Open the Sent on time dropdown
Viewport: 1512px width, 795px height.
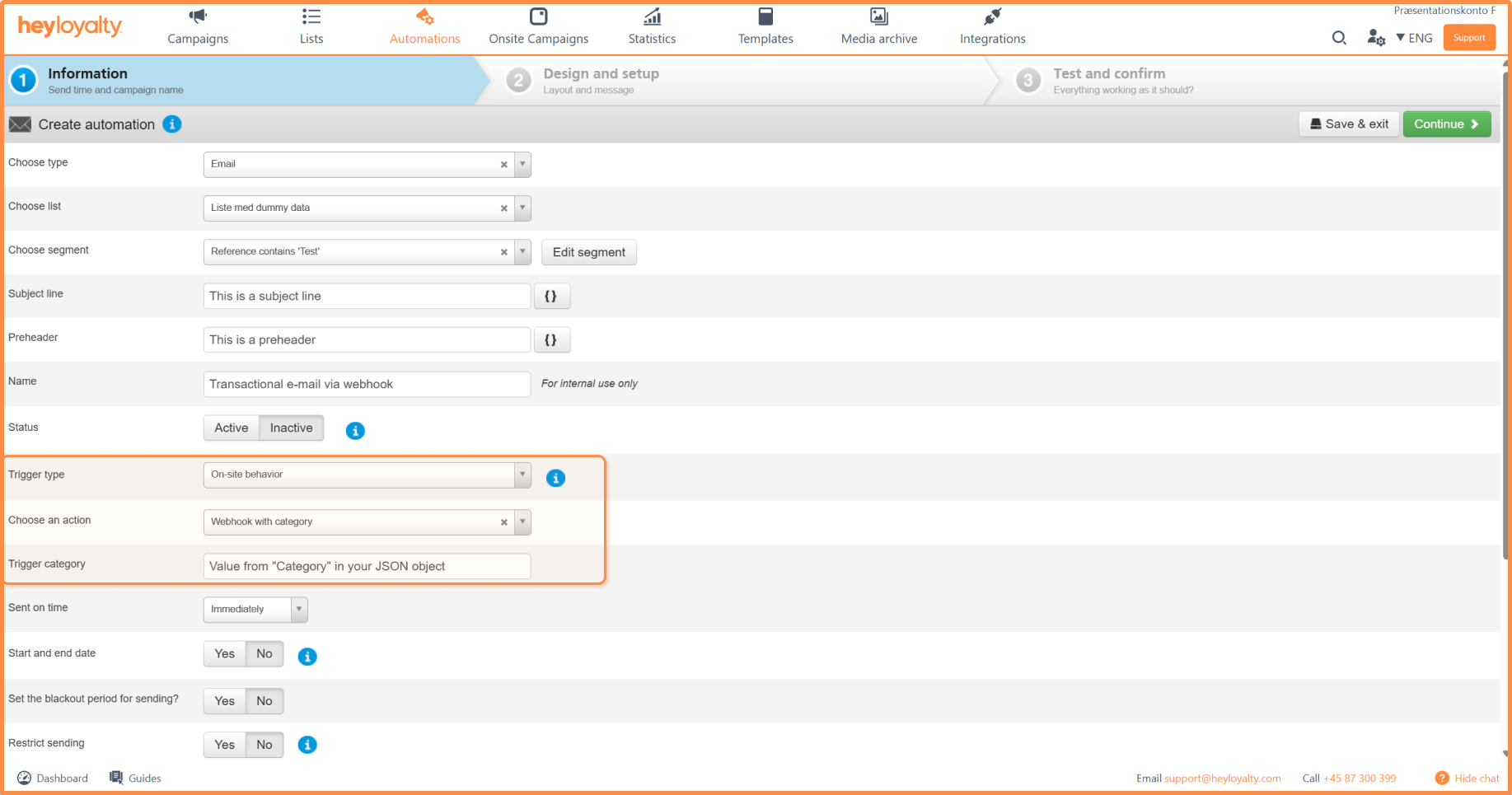click(x=299, y=610)
